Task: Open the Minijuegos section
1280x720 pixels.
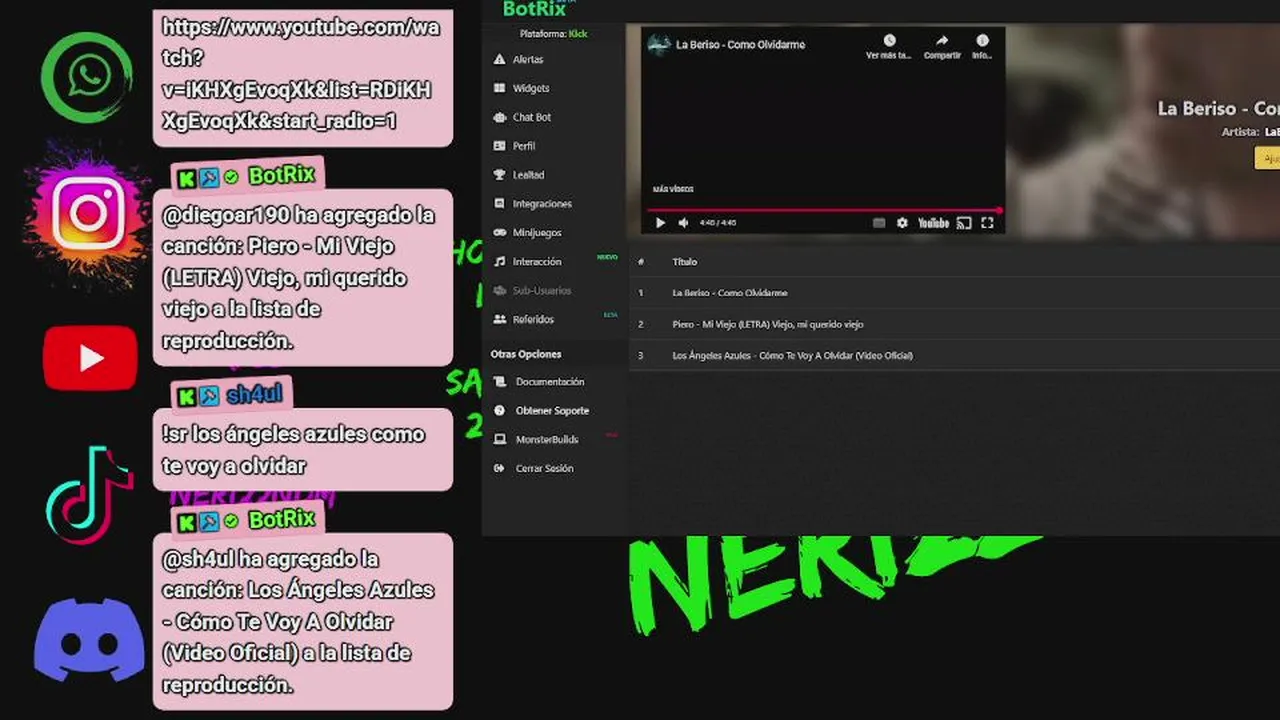Action: (x=537, y=233)
